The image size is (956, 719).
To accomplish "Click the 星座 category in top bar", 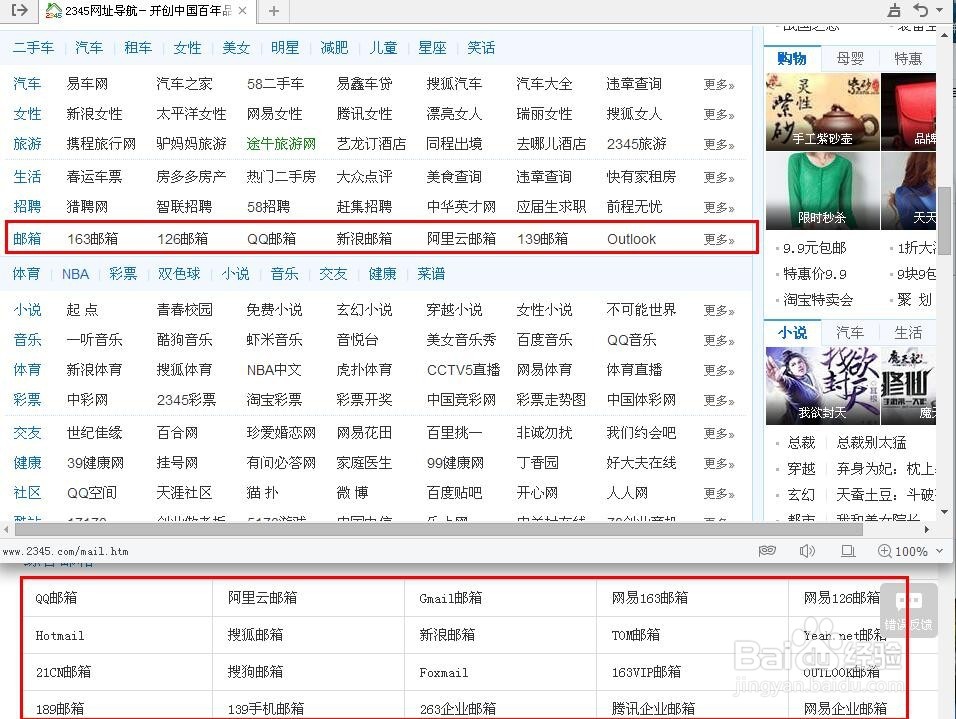I will click(432, 48).
